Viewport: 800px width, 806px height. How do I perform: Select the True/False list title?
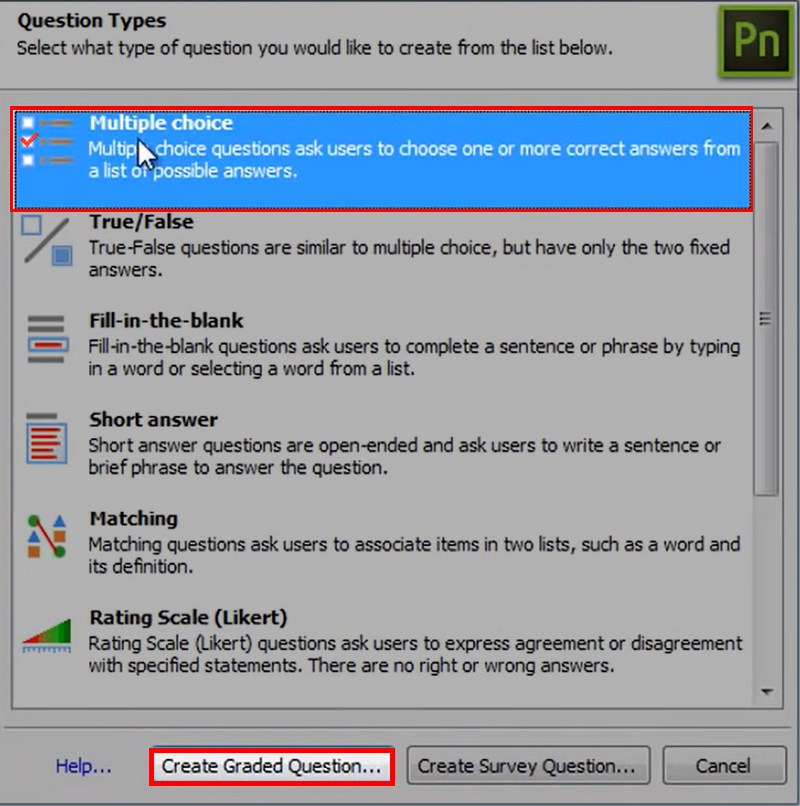[141, 222]
